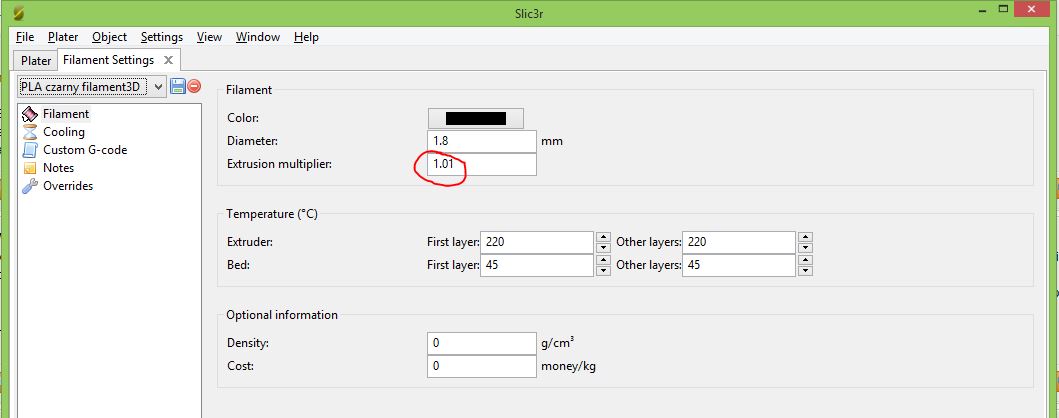Switch to the Plater tab
This screenshot has height=418, width=1059.
(x=36, y=60)
